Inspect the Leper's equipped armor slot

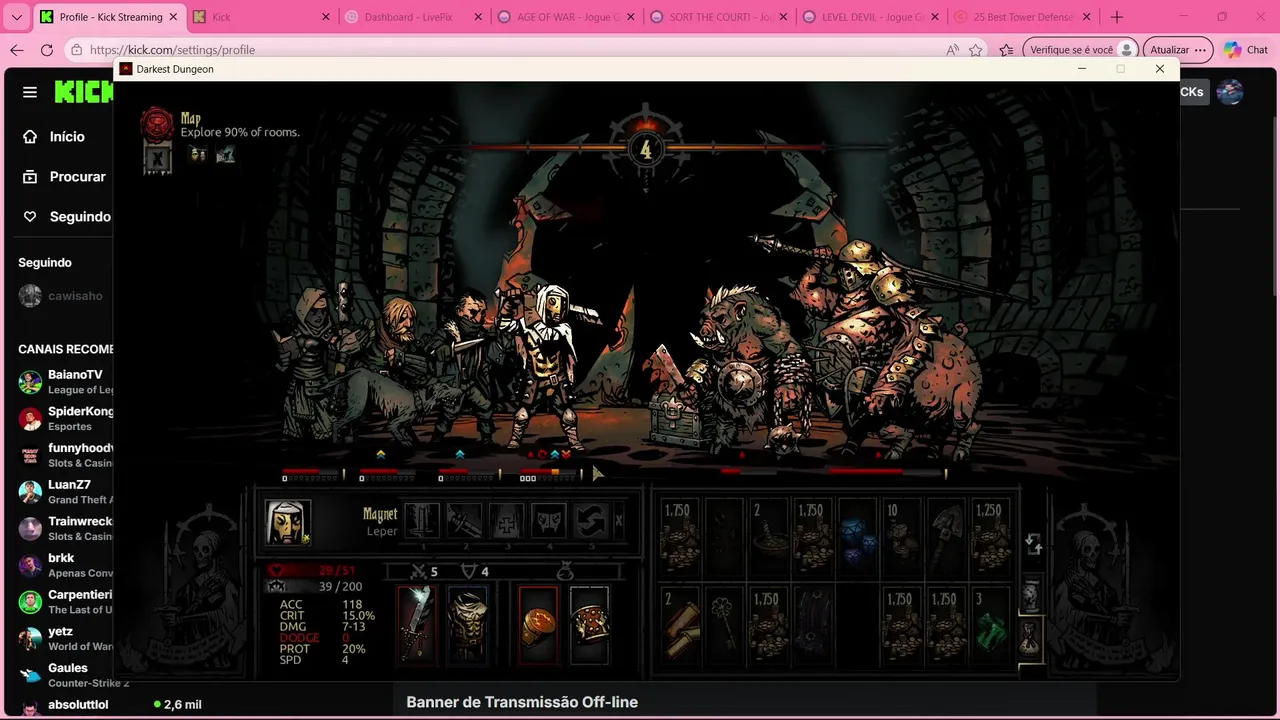click(x=467, y=625)
